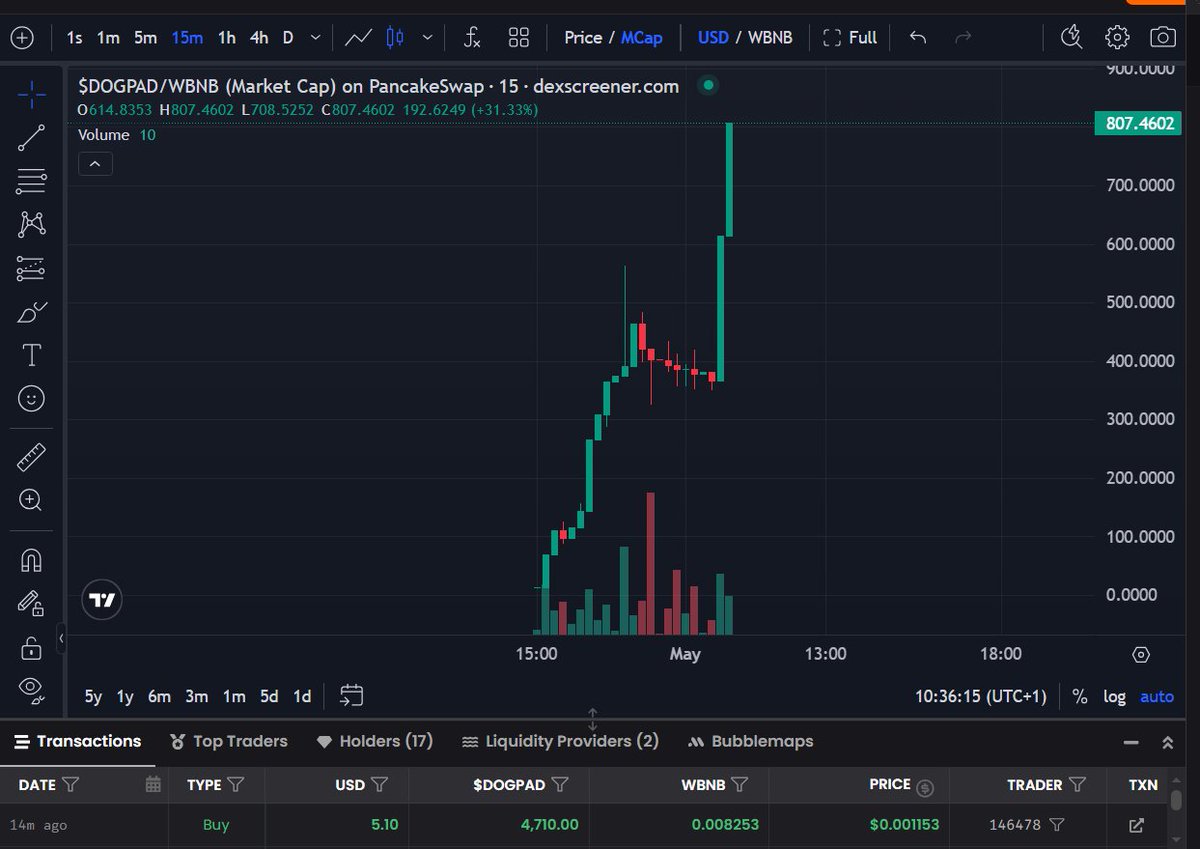Screen dimensions: 1200x849
Task: Switch chart to Price mode
Action: 583,38
